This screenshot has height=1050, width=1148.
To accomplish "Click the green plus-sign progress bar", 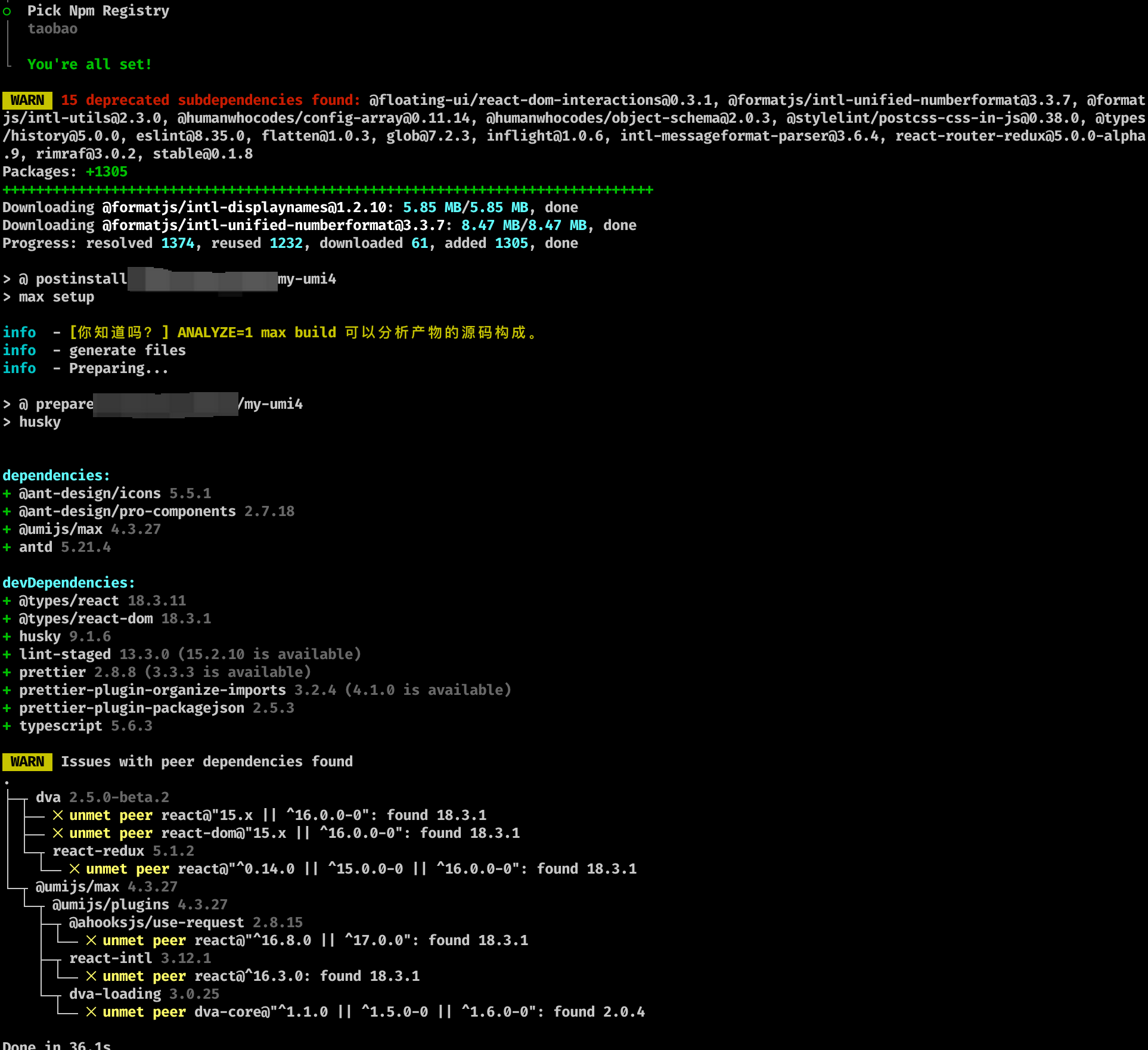I will 328,190.
